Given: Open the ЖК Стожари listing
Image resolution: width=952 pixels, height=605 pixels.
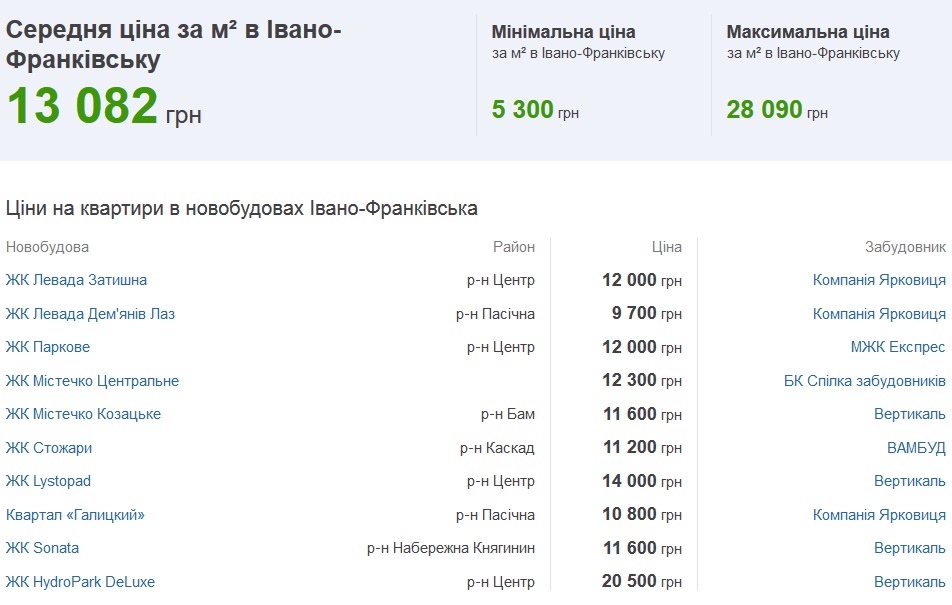Looking at the screenshot, I should [49, 448].
